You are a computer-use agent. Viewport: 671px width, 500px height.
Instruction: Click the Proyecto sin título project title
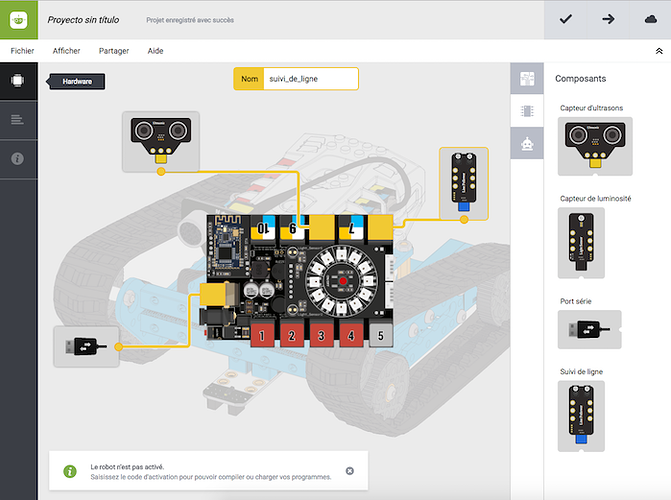(x=83, y=20)
